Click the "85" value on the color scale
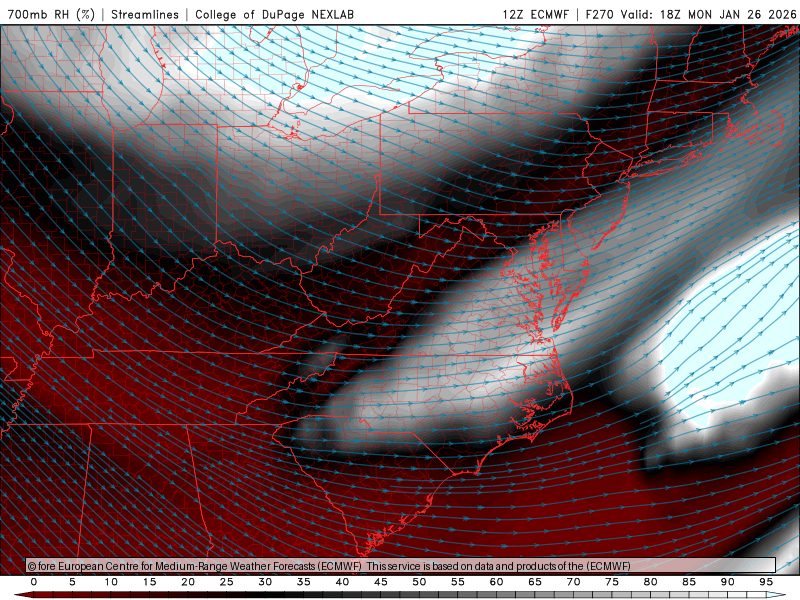The image size is (800, 600). [689, 582]
